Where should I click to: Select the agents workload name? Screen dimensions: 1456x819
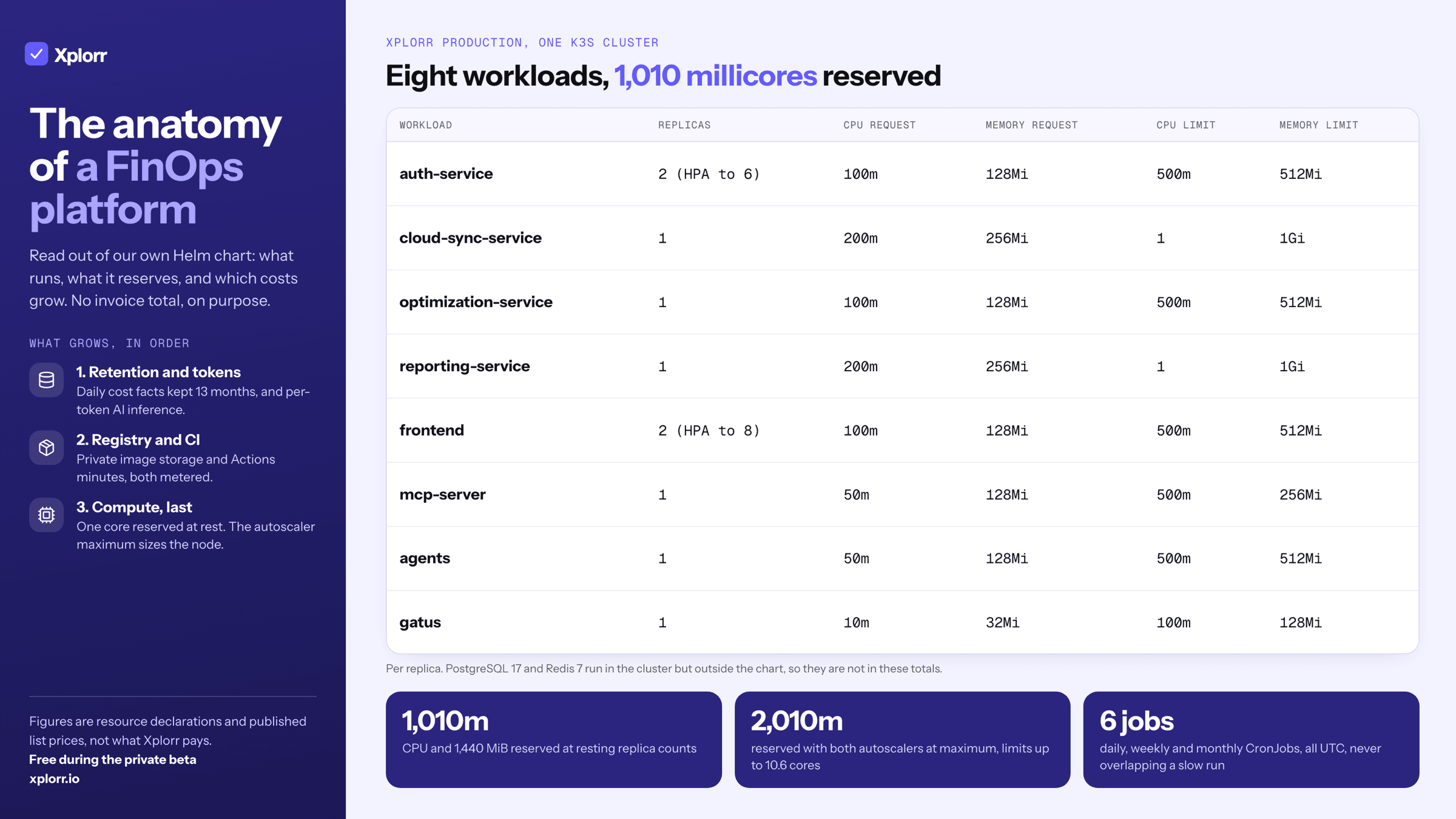(x=425, y=558)
